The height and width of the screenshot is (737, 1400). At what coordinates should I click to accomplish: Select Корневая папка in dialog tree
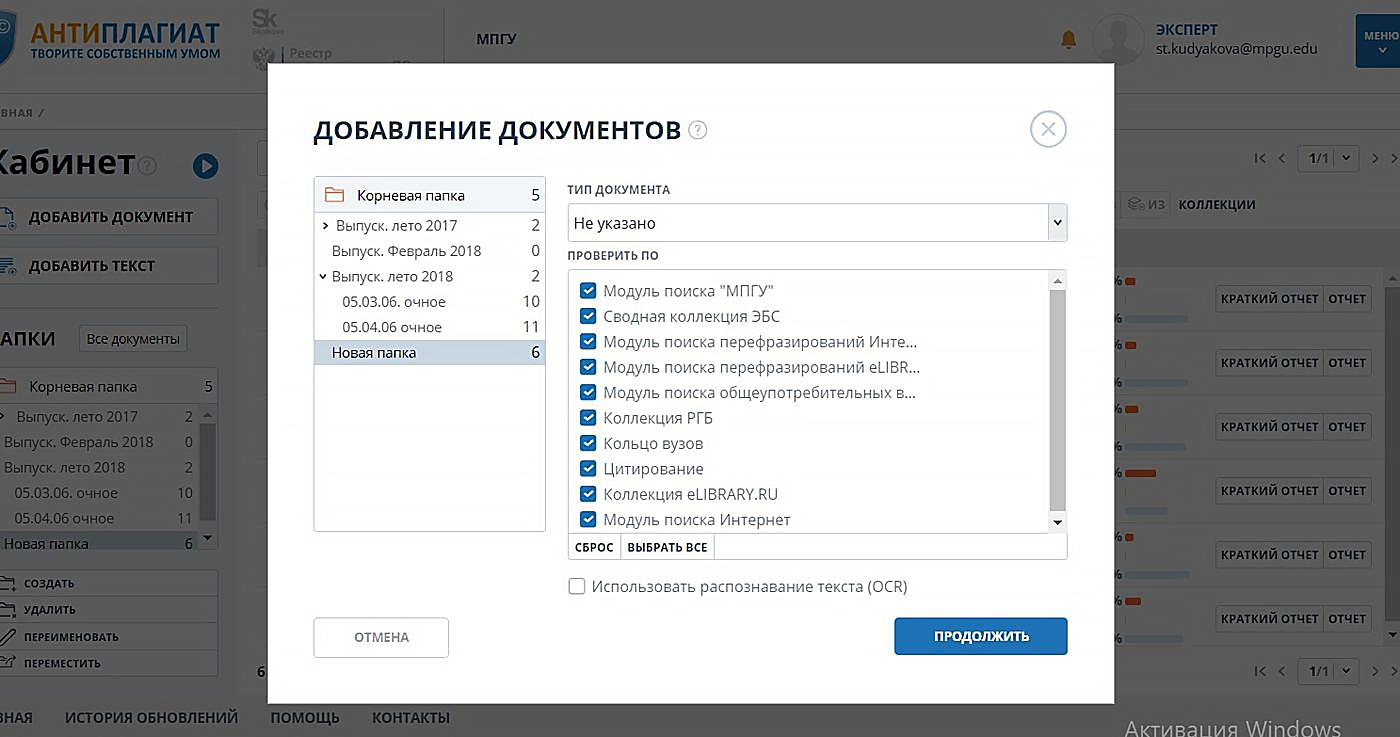430,195
